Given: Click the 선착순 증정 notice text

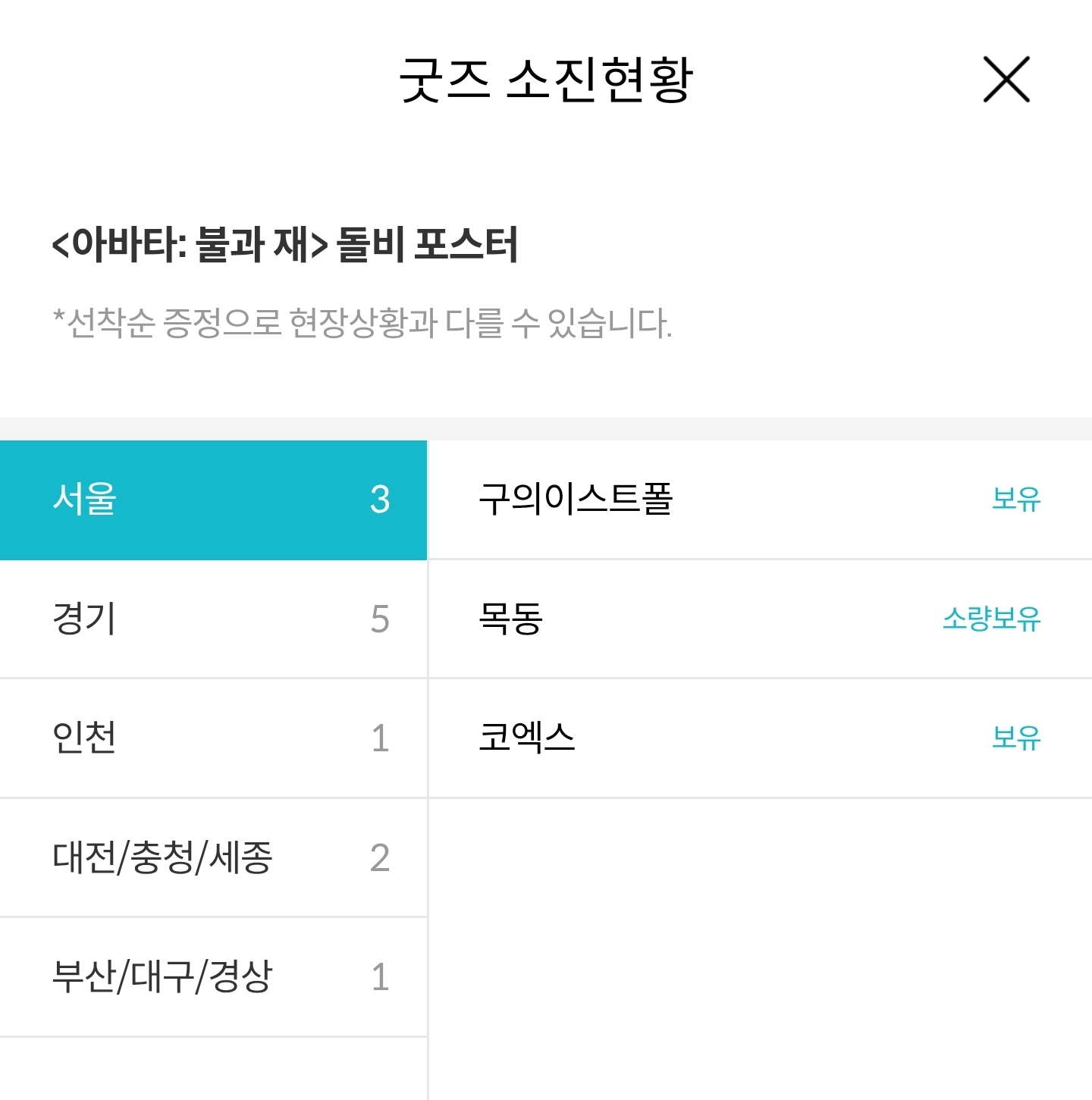Looking at the screenshot, I should click(x=362, y=324).
